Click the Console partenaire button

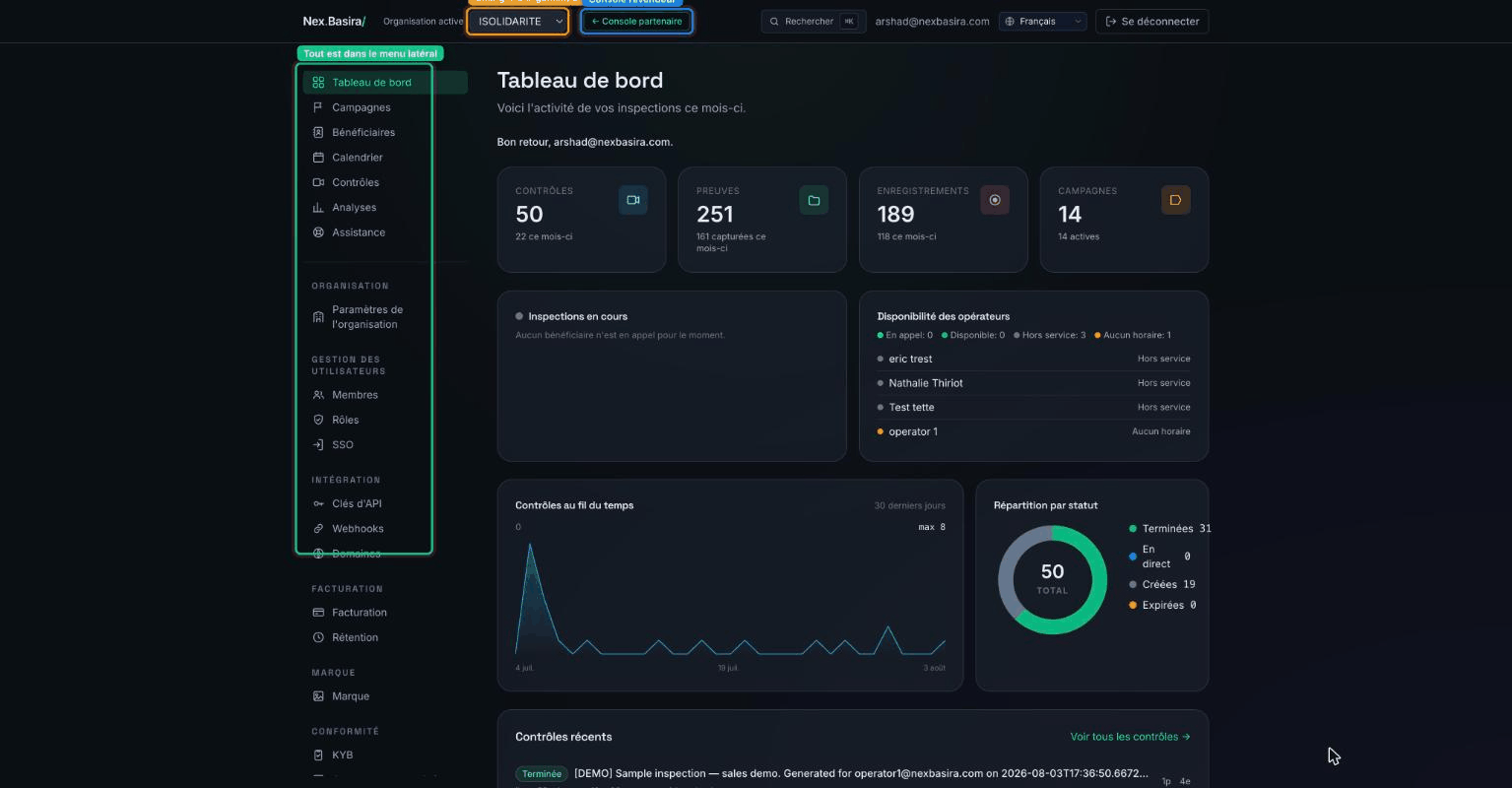point(636,22)
